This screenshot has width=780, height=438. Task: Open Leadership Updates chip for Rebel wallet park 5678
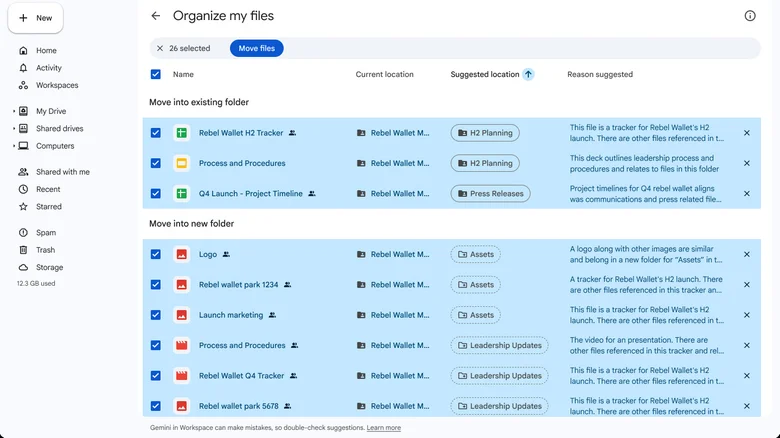click(499, 406)
